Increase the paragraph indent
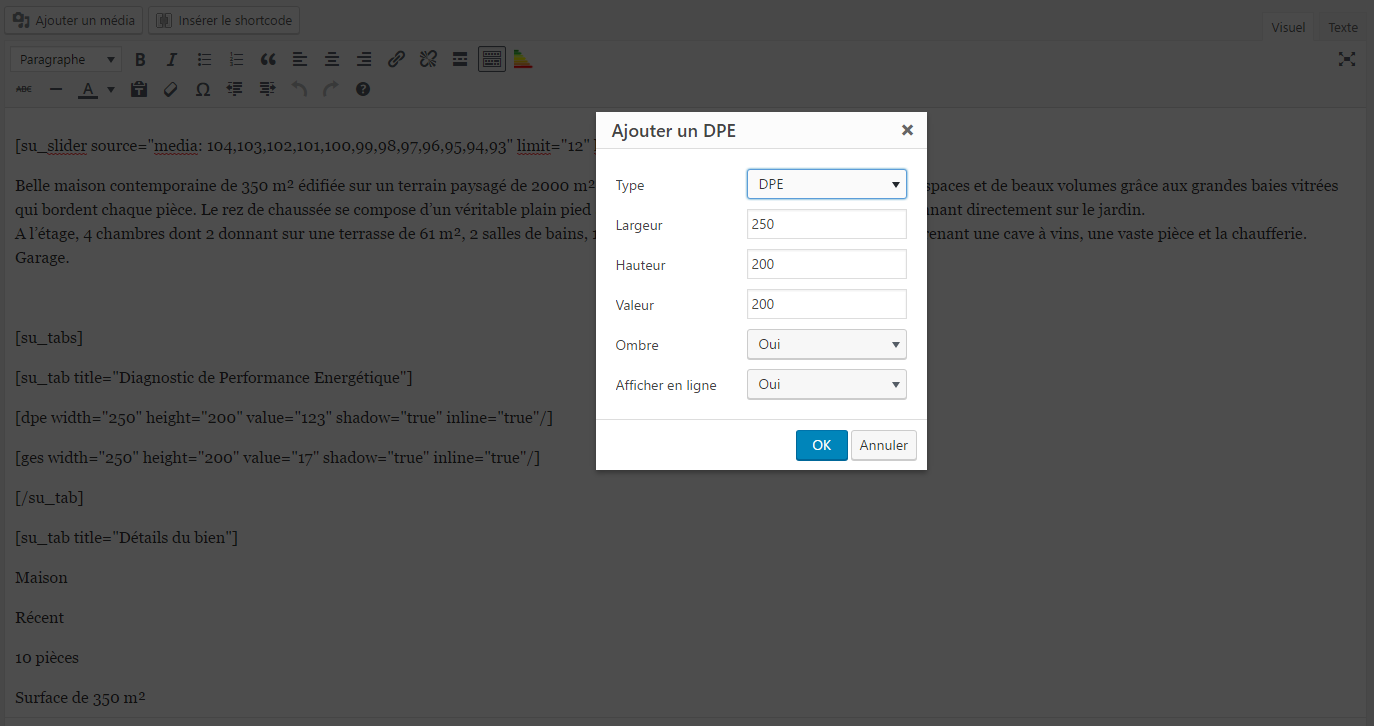1374x726 pixels. 267,89
